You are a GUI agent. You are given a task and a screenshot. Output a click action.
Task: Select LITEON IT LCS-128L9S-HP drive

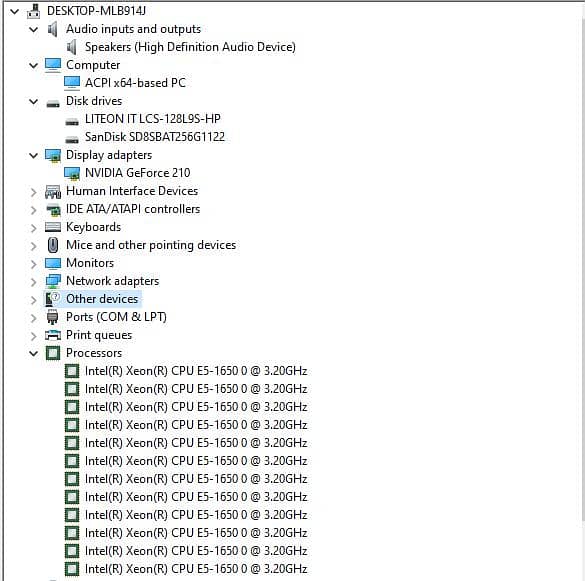pos(153,119)
